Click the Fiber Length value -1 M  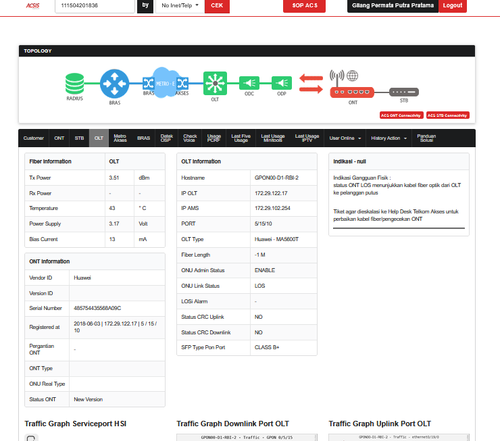(260, 255)
